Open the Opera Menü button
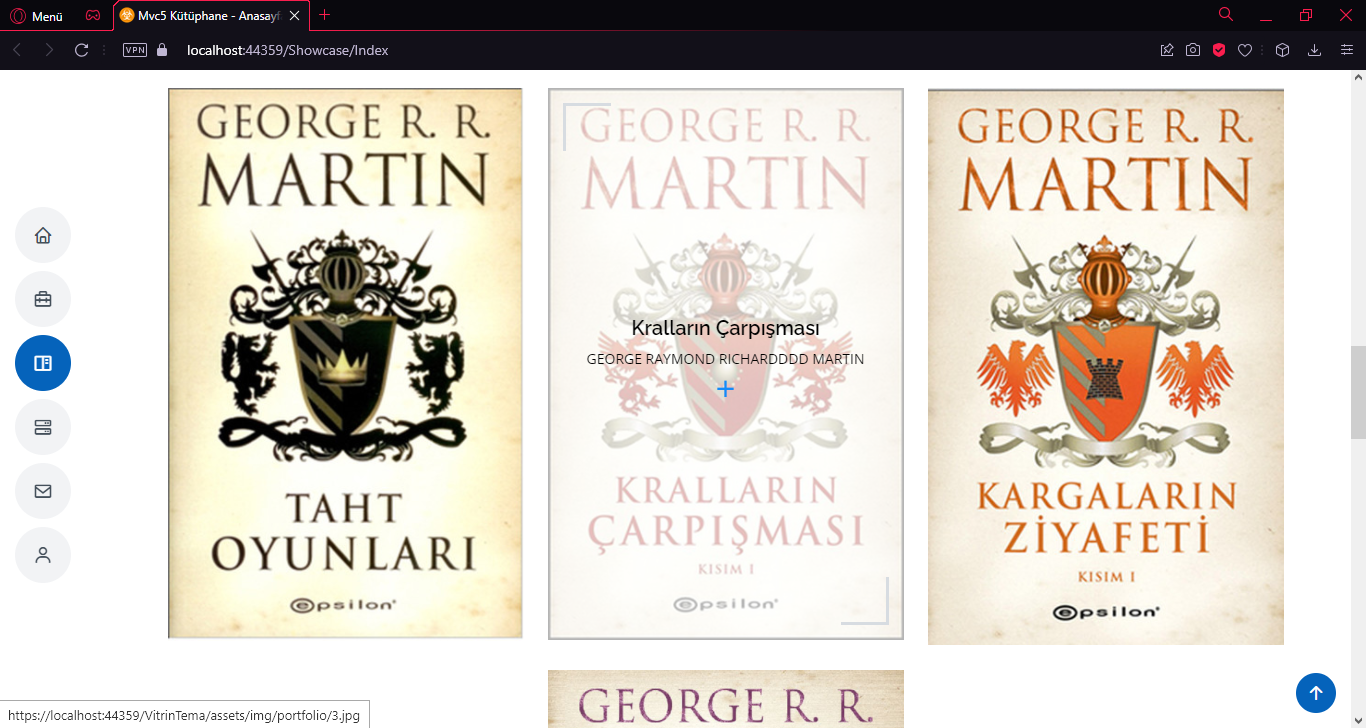 [37, 16]
